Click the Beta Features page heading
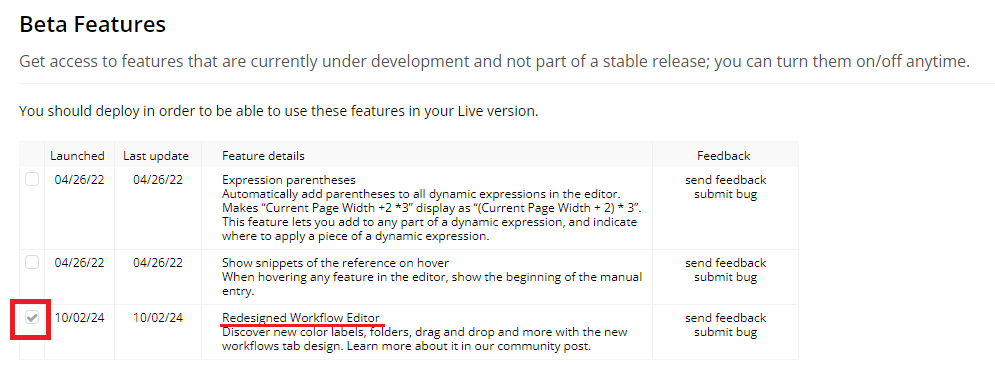 click(x=93, y=24)
